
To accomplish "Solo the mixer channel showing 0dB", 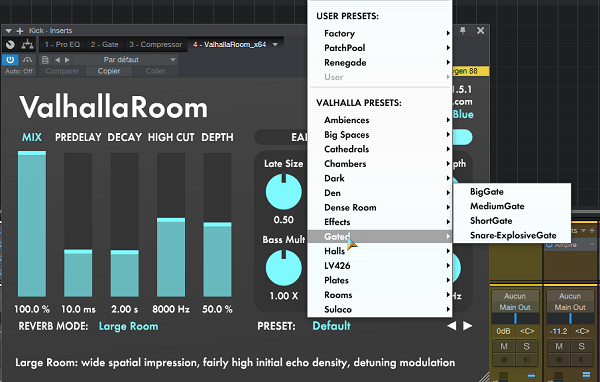I will (x=526, y=346).
